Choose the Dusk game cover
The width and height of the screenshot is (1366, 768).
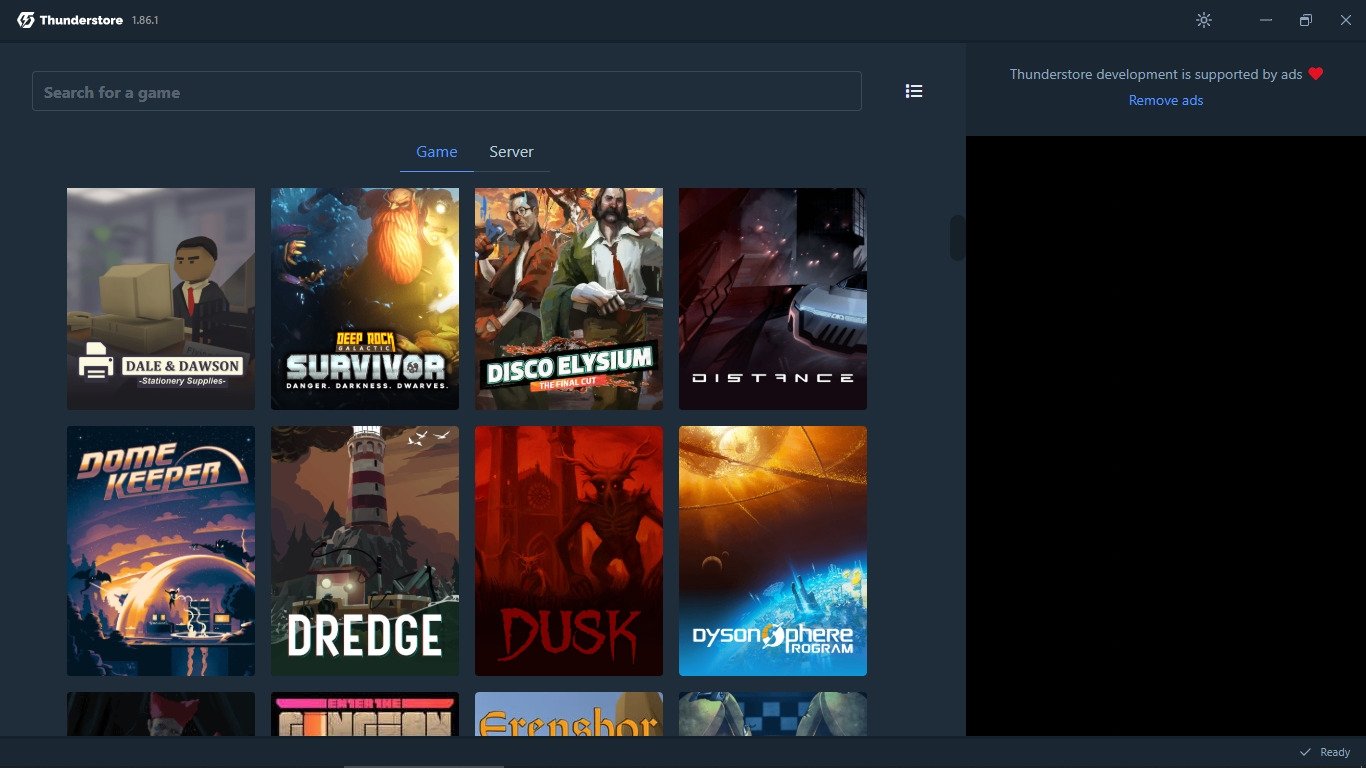click(569, 551)
